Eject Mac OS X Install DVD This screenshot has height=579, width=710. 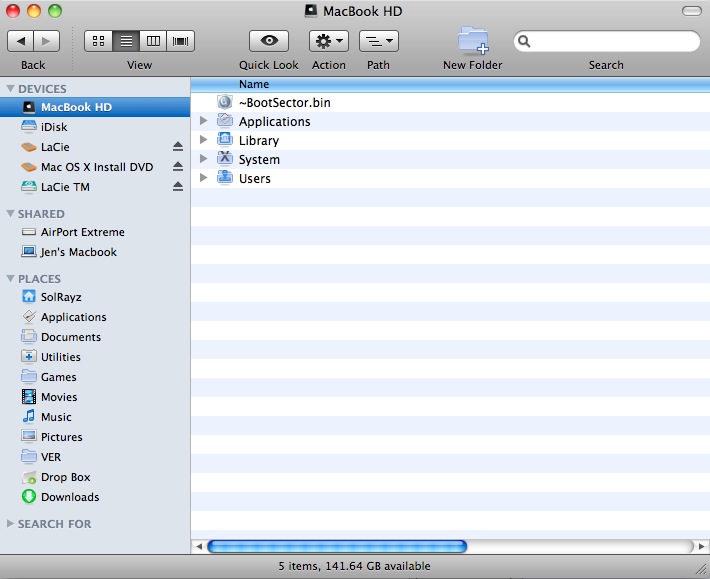pos(178,167)
